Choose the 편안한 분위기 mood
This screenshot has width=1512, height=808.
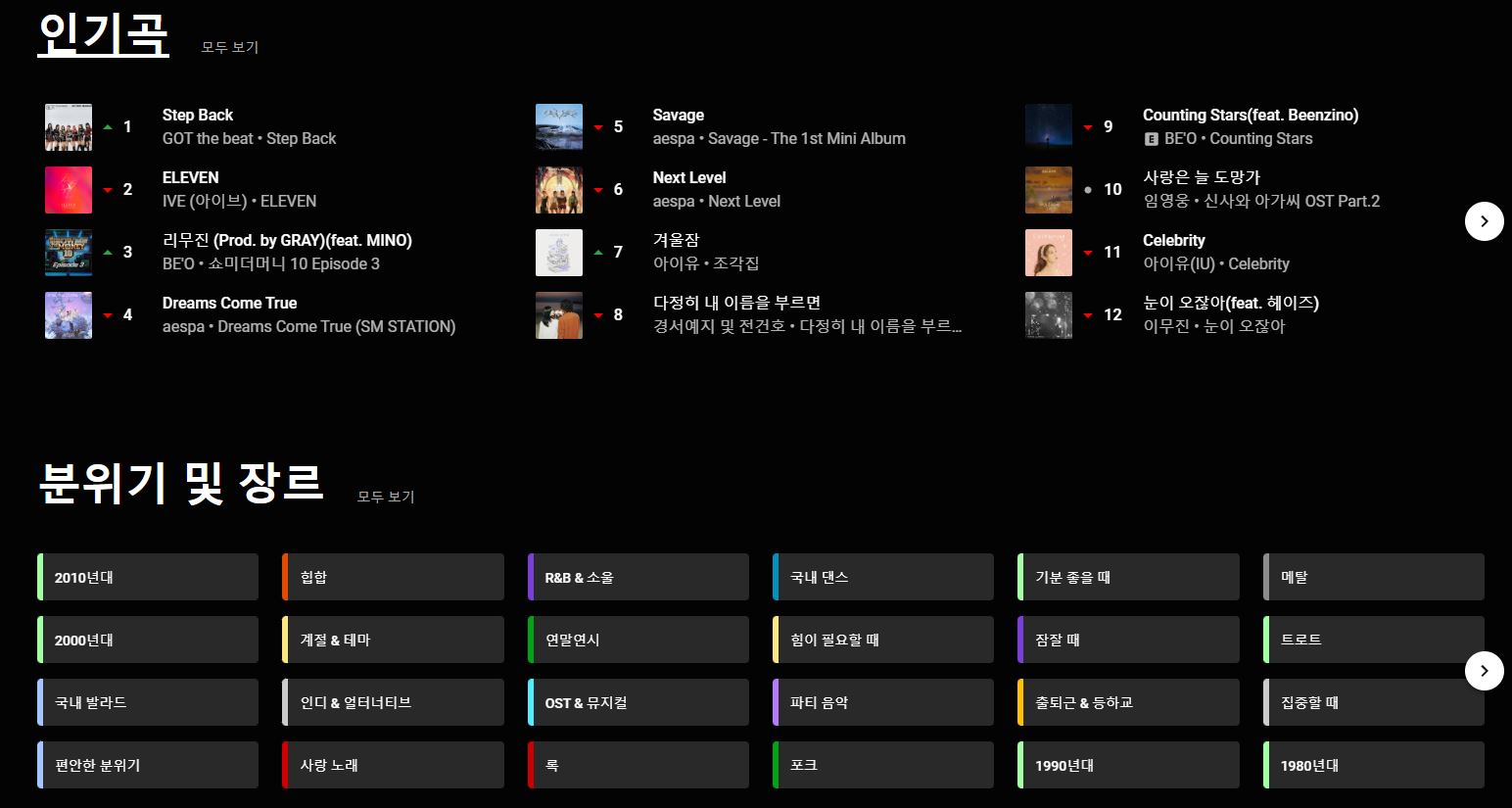(x=148, y=765)
